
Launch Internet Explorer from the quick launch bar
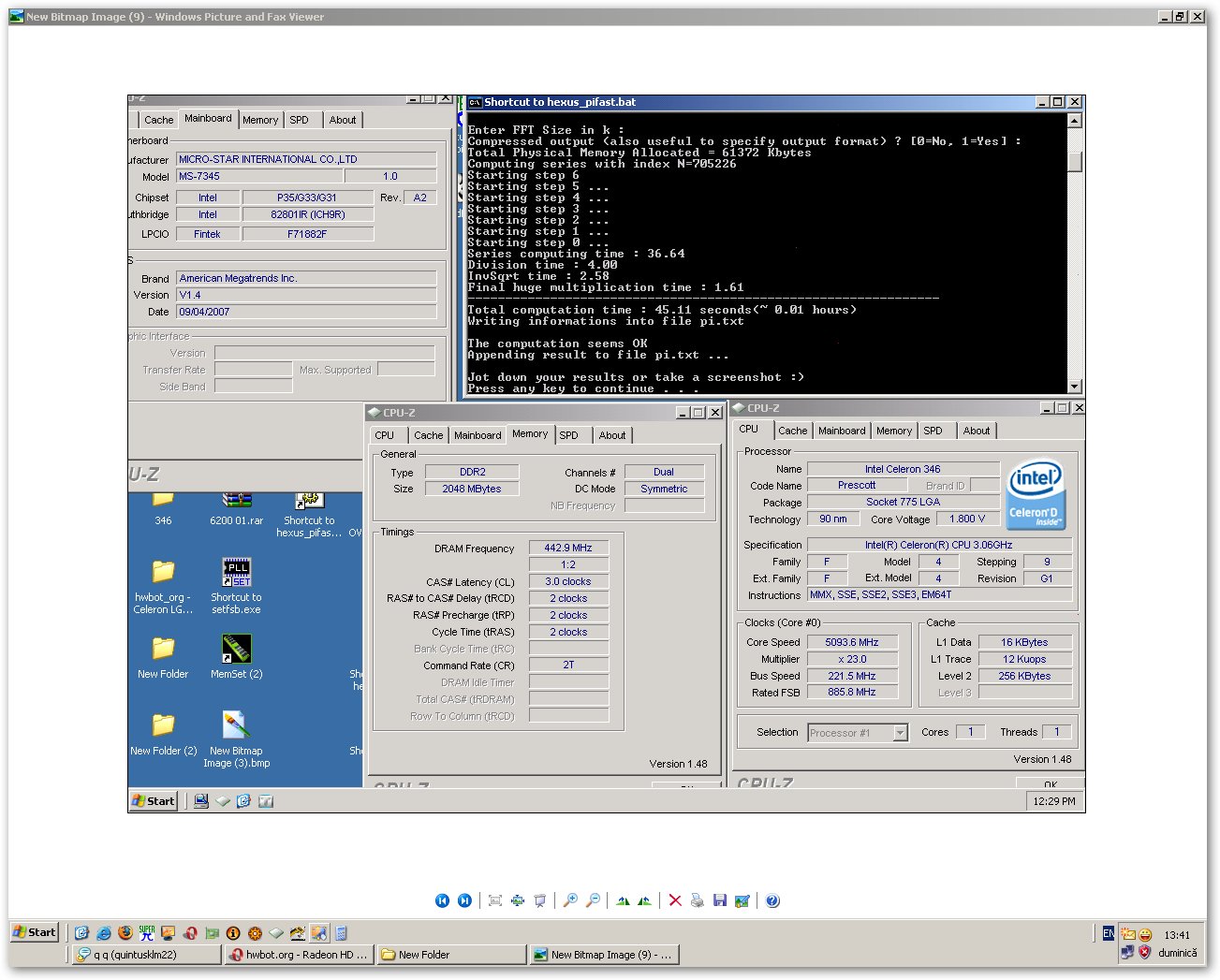[x=103, y=932]
